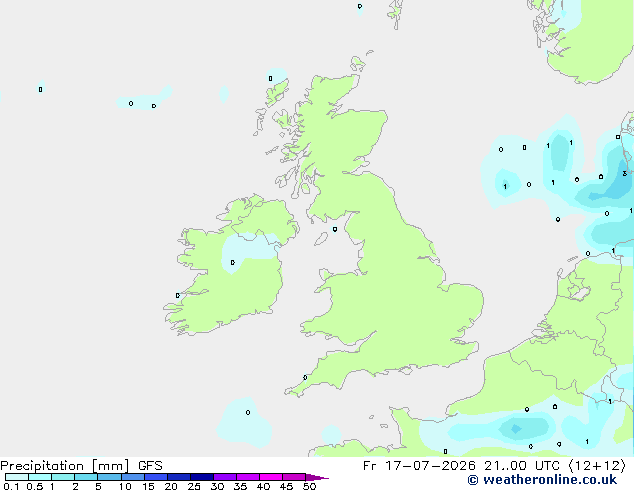Click the 0 value near Isle of Man
Image resolution: width=634 pixels, height=490 pixels.
(x=335, y=229)
